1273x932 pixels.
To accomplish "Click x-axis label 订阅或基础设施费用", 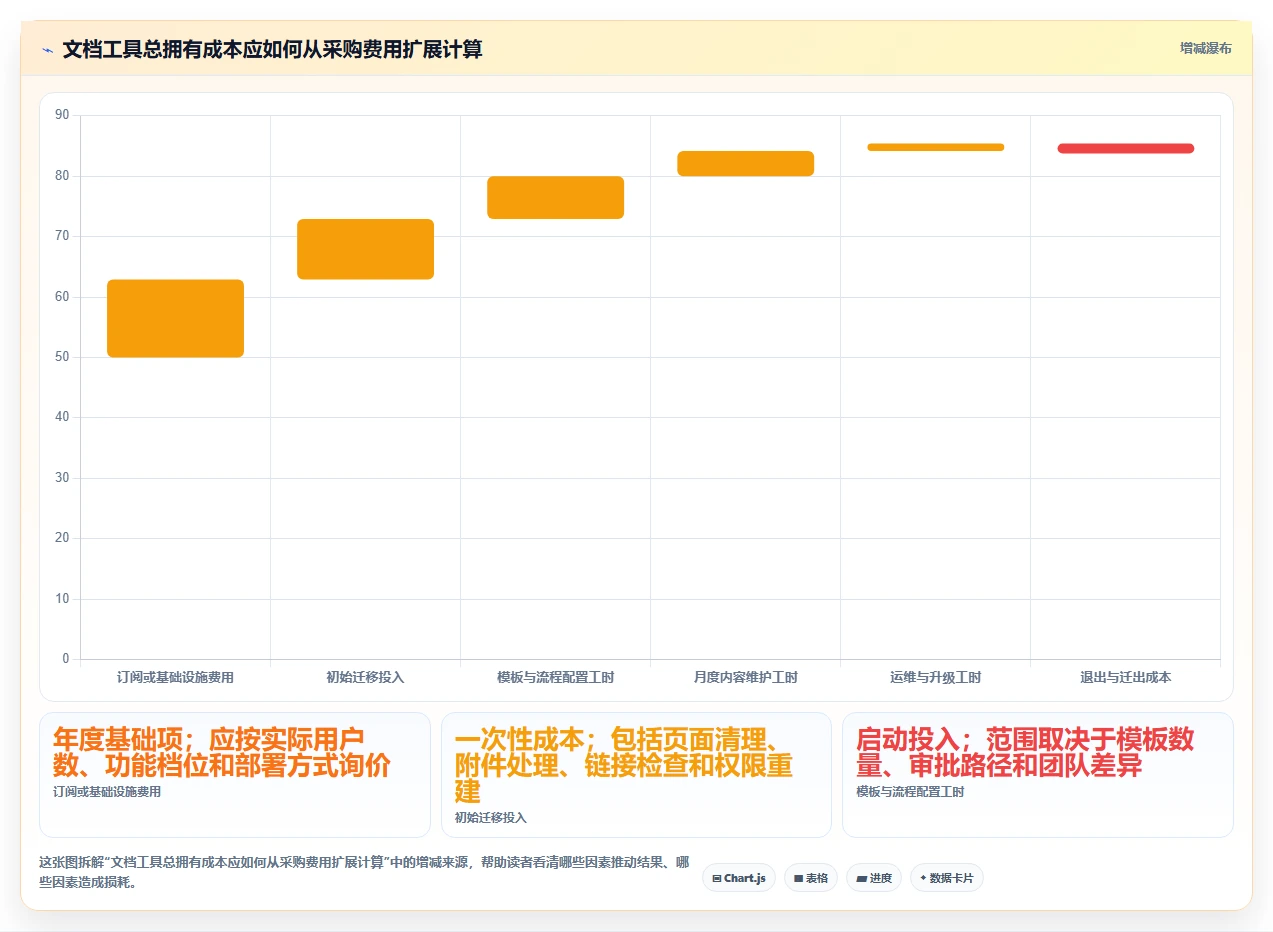I will click(175, 677).
